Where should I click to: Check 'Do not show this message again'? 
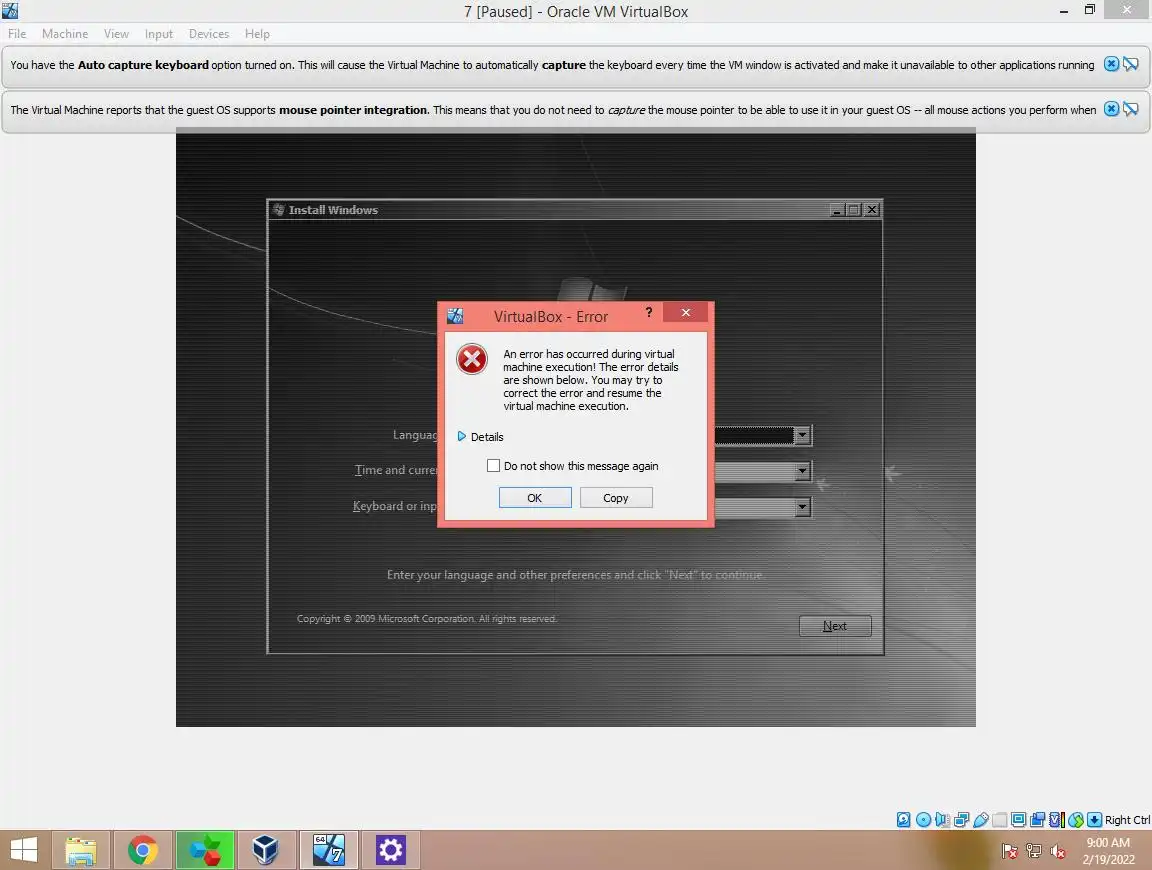(494, 465)
